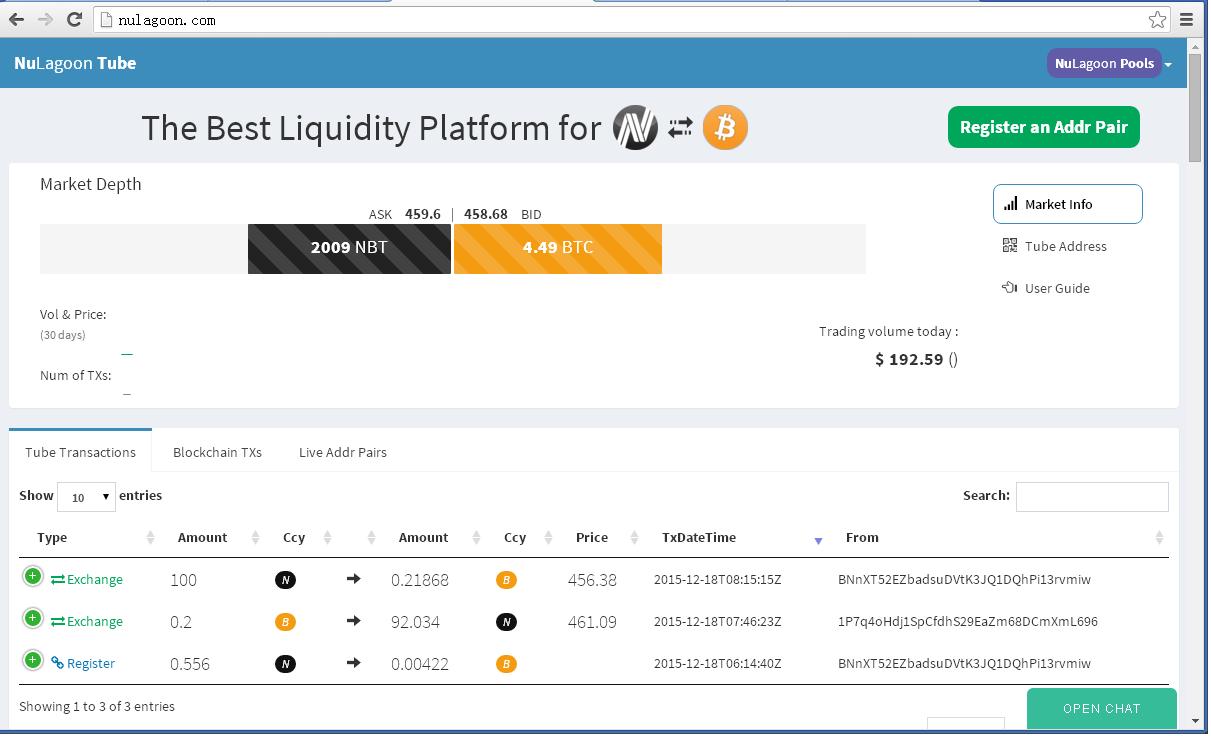
Task: Click timestamp 2015-12-18T06:14:40Z
Action: click(x=718, y=663)
